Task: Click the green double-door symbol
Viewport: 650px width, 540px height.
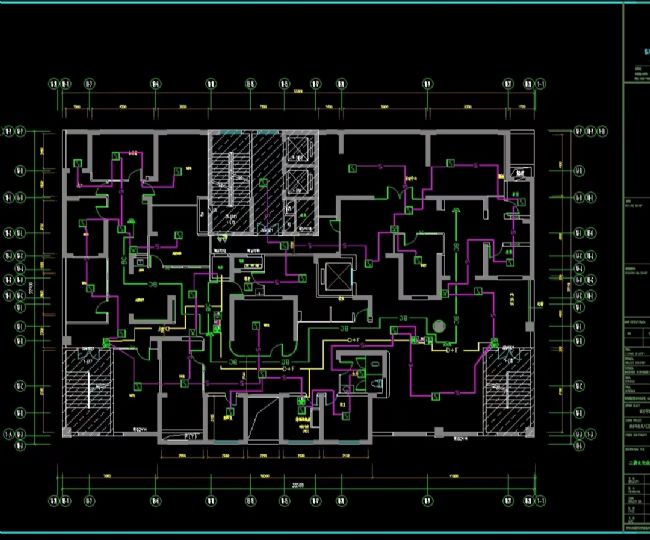Action: point(399,192)
